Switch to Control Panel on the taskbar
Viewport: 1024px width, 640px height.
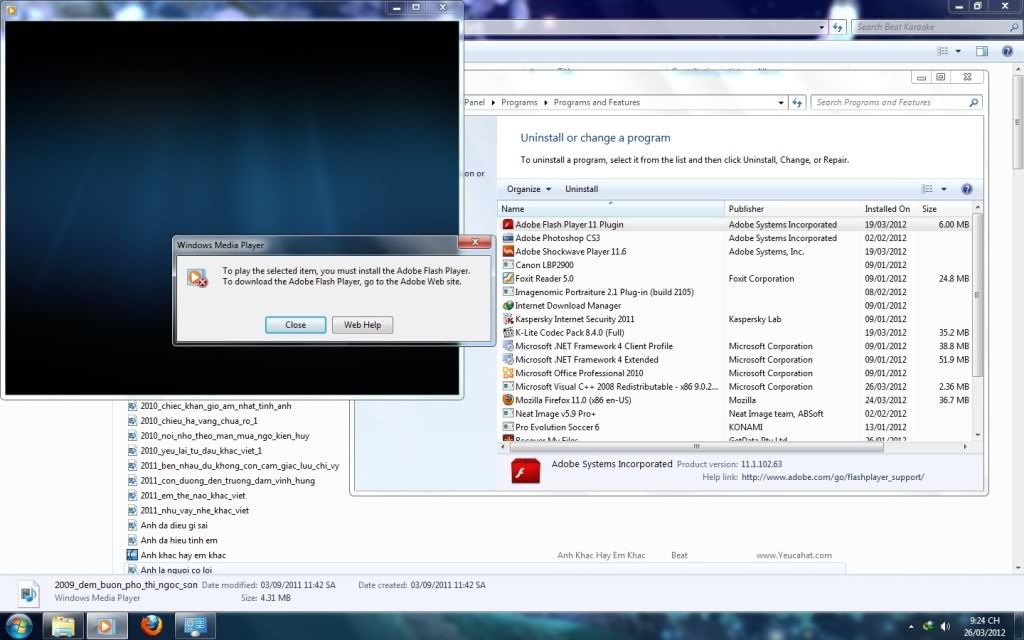pyautogui.click(x=195, y=626)
